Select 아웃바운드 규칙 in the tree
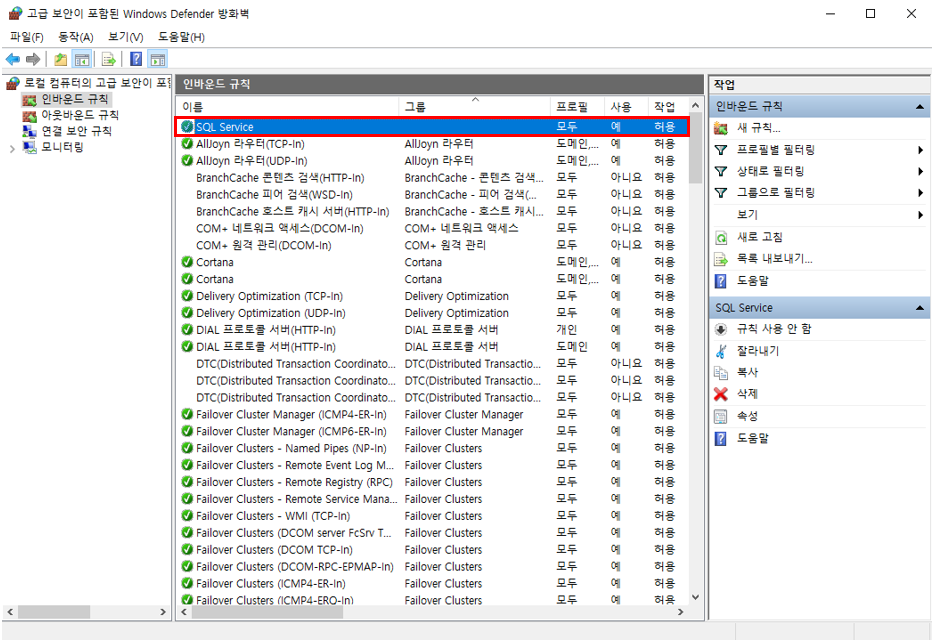The width and height of the screenshot is (933, 643). (x=80, y=115)
